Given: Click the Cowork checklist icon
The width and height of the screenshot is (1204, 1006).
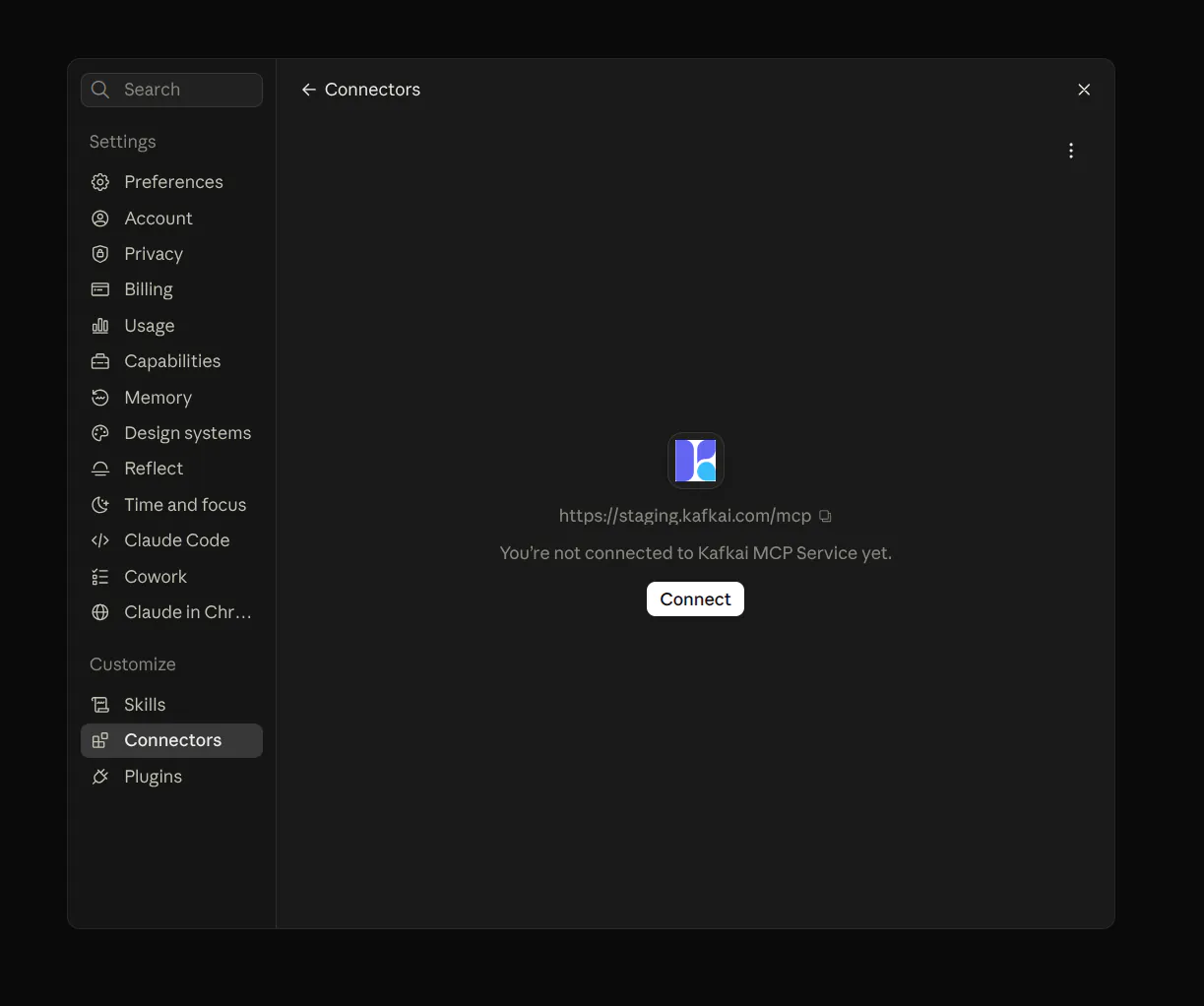Looking at the screenshot, I should (100, 577).
